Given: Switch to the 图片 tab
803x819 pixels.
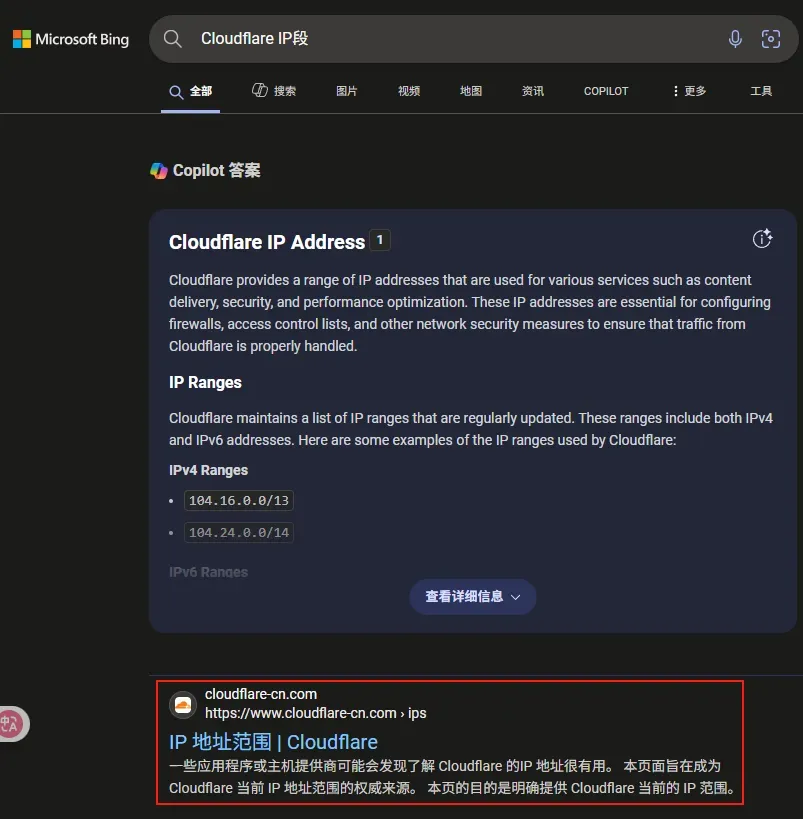Looking at the screenshot, I should point(347,91).
